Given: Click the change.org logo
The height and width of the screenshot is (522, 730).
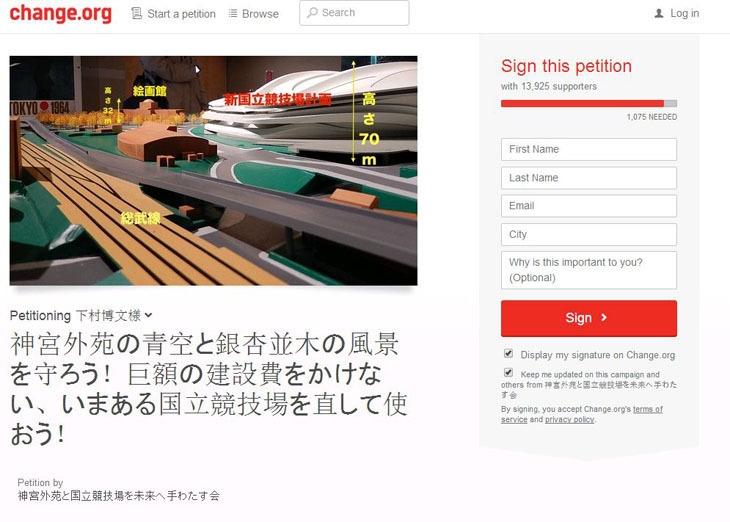Looking at the screenshot, I should (x=61, y=13).
